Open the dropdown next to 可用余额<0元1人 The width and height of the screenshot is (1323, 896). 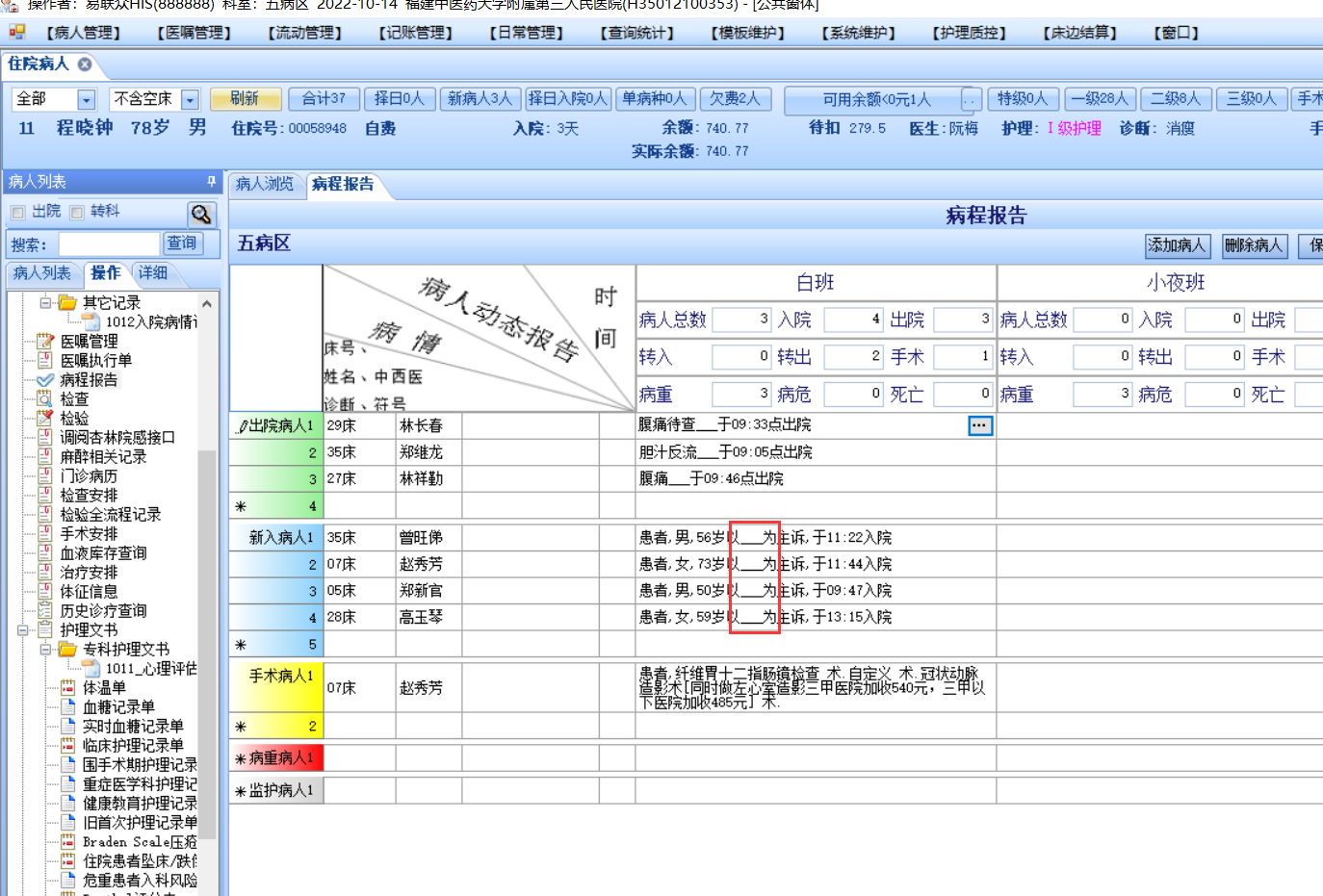pyautogui.click(x=972, y=99)
